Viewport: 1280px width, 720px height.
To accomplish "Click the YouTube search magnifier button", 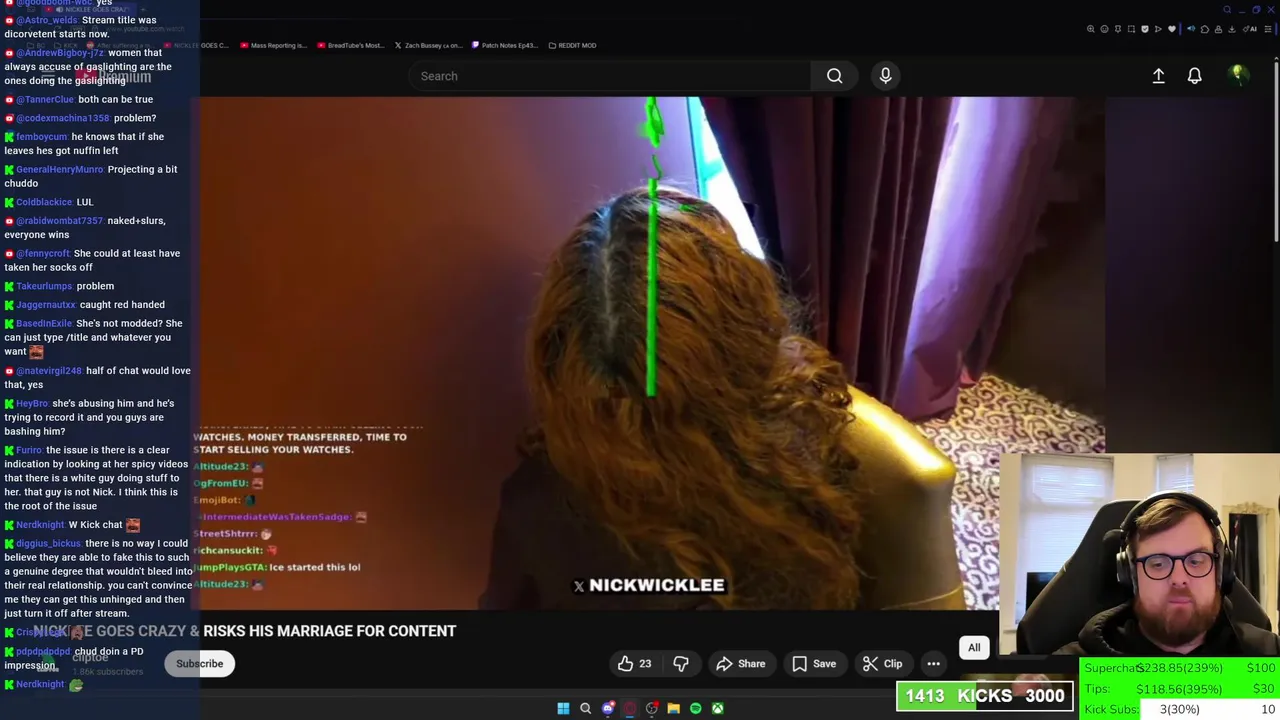I will coord(834,76).
